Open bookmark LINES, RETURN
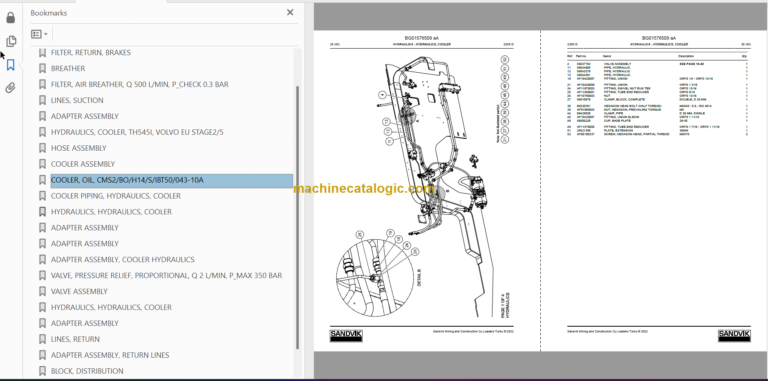This screenshot has width=768, height=381. (75, 339)
